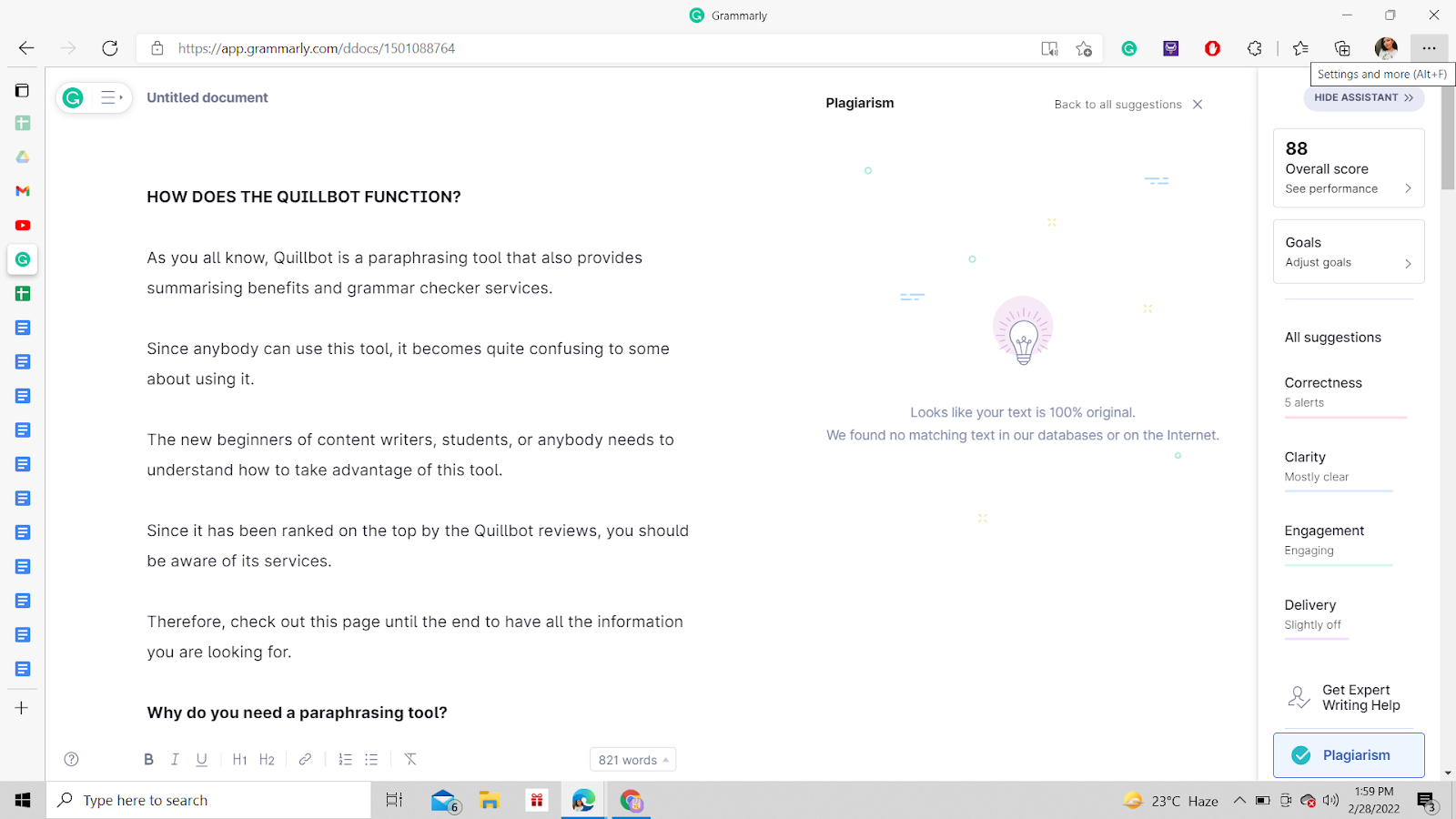Viewport: 1456px width, 819px height.
Task: Select the Delivery category
Action: (1316, 616)
